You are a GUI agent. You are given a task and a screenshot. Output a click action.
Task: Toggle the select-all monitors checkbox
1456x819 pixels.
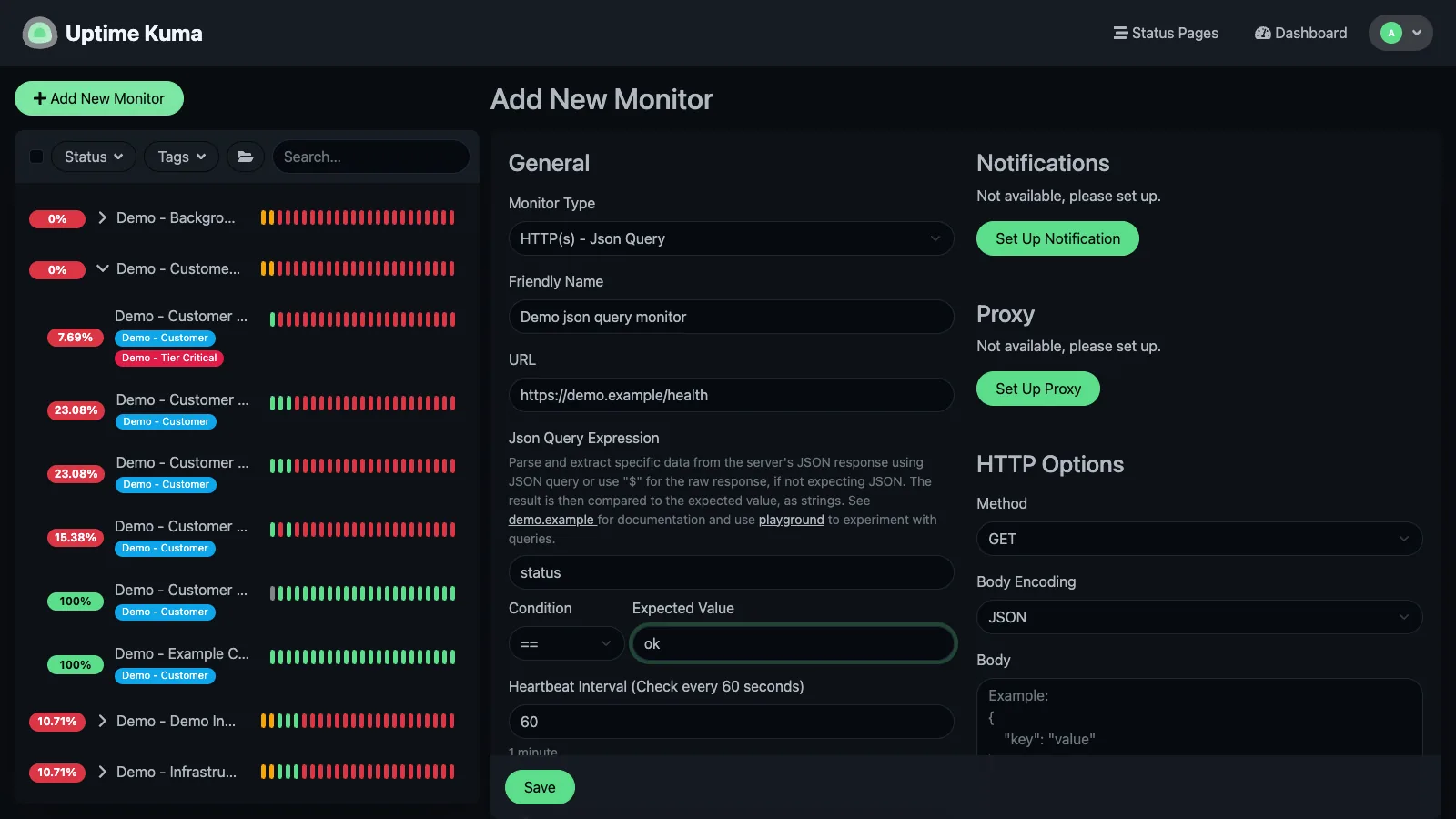click(x=36, y=157)
